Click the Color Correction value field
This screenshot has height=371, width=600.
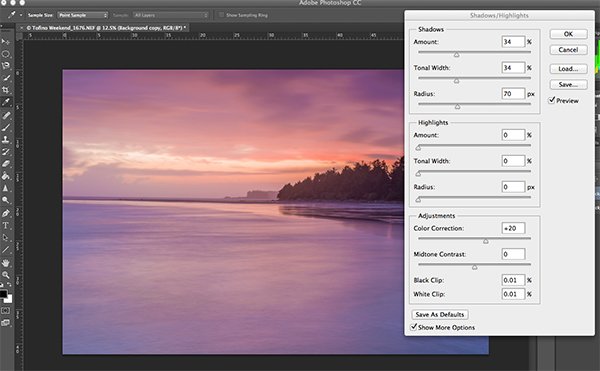point(513,228)
